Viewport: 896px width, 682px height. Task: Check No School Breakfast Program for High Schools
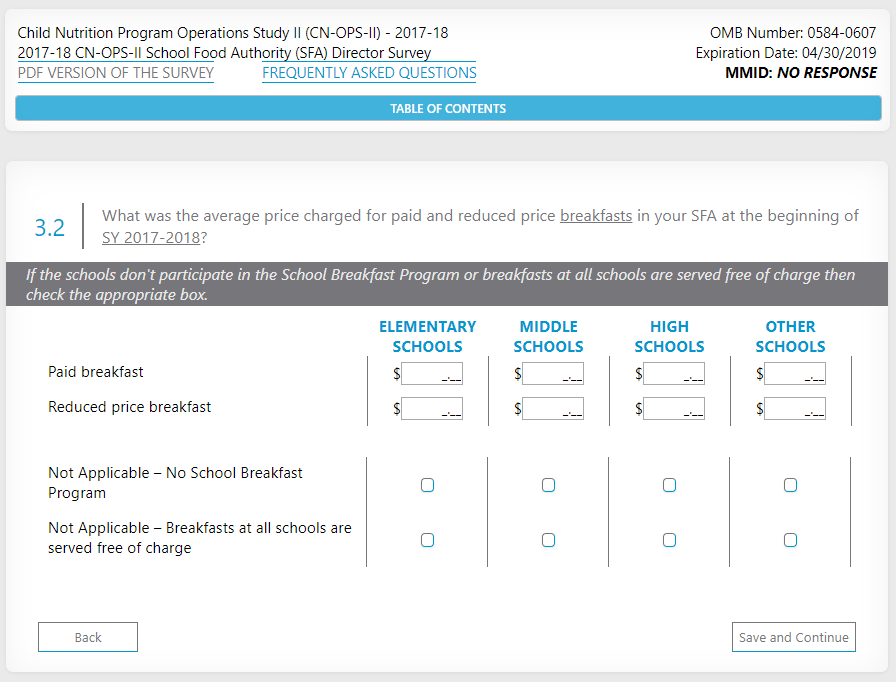[x=669, y=485]
